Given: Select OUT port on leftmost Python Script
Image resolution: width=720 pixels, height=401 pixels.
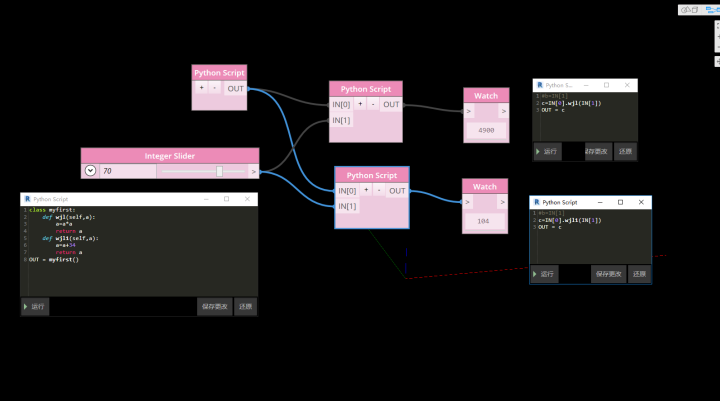Looking at the screenshot, I should coord(236,89).
